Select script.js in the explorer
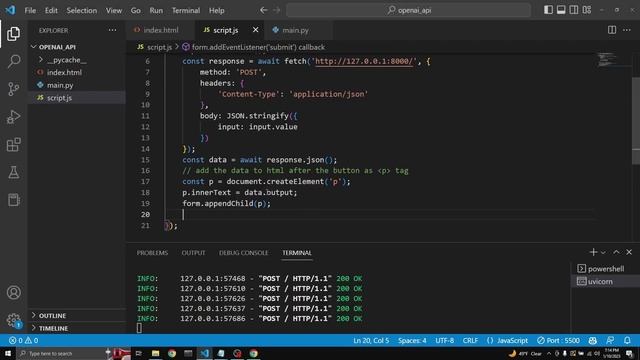 [76, 98]
